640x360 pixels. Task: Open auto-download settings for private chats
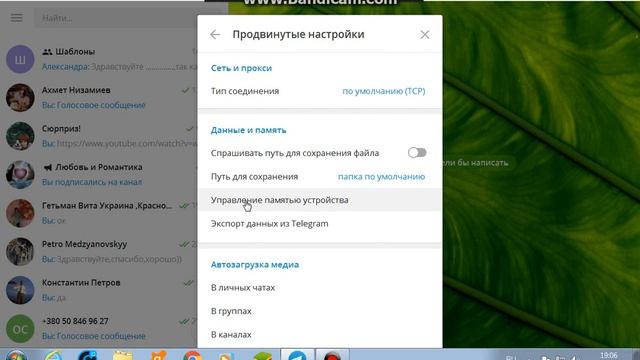point(320,288)
